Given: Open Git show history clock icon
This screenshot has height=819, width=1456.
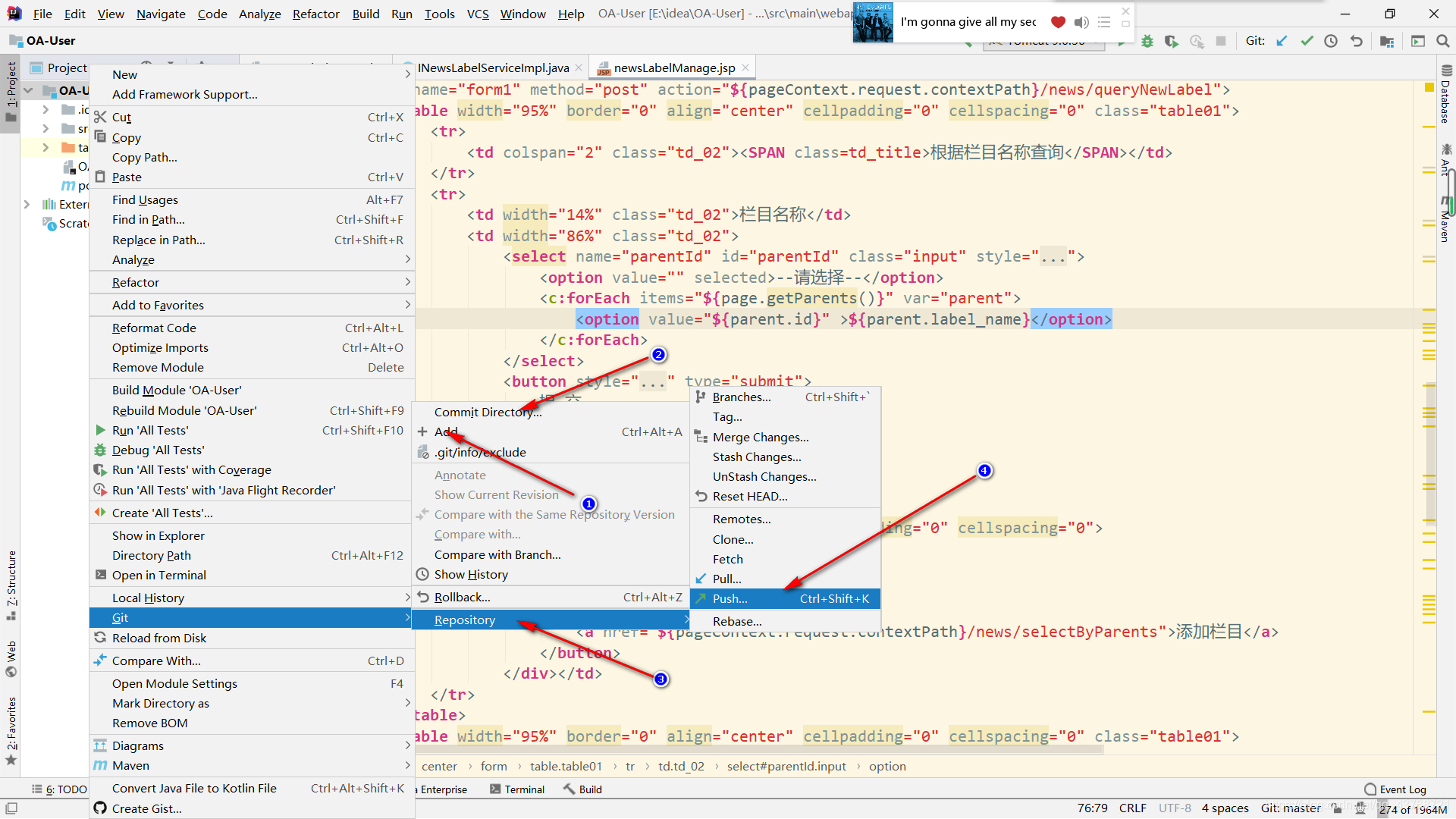Looking at the screenshot, I should (1331, 41).
